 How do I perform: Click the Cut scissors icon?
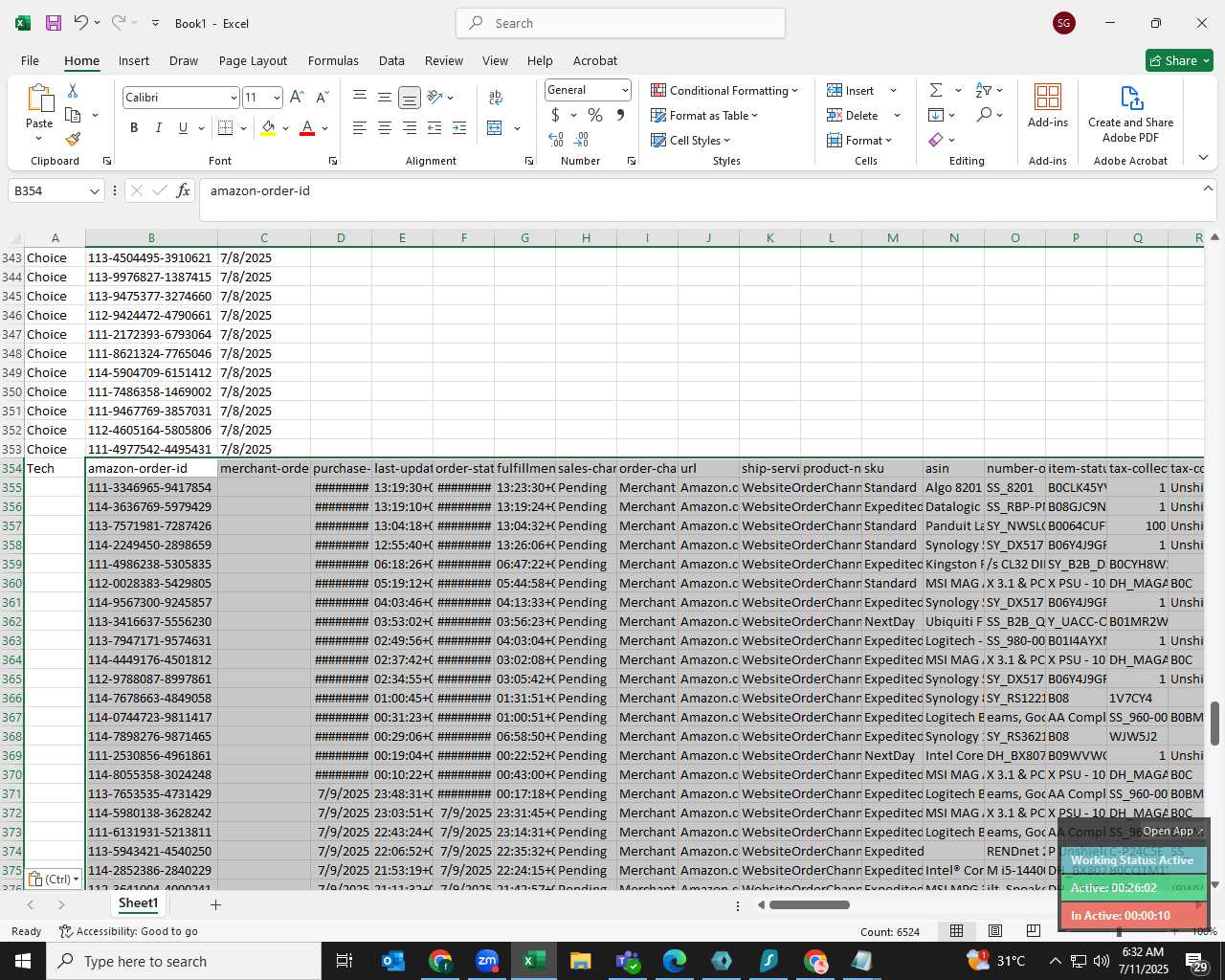tap(73, 90)
